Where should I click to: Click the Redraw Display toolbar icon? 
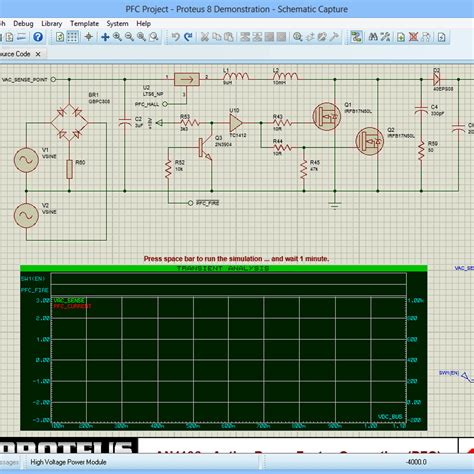[60, 37]
